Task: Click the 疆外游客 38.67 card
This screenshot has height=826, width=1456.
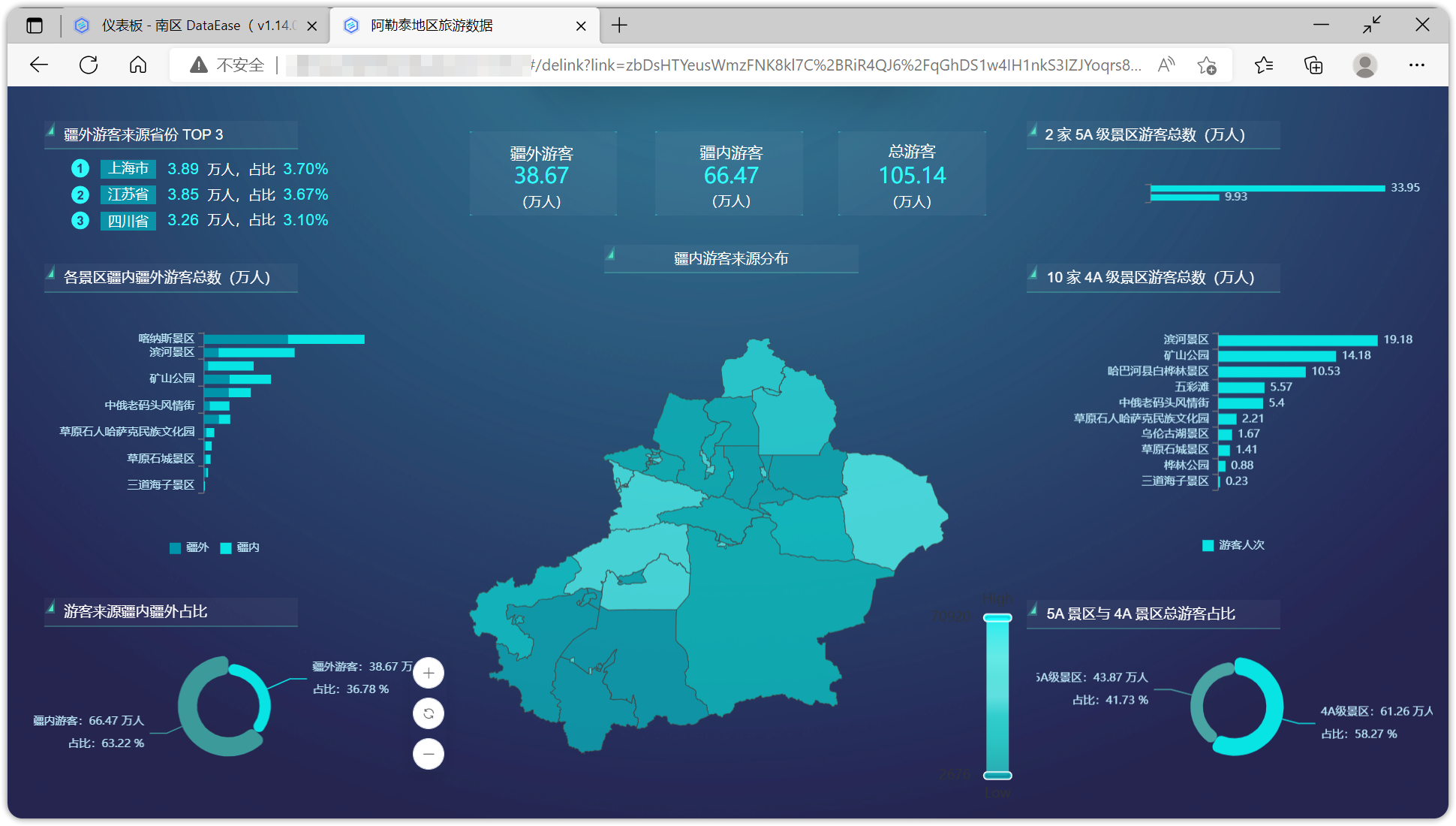Action: point(543,174)
